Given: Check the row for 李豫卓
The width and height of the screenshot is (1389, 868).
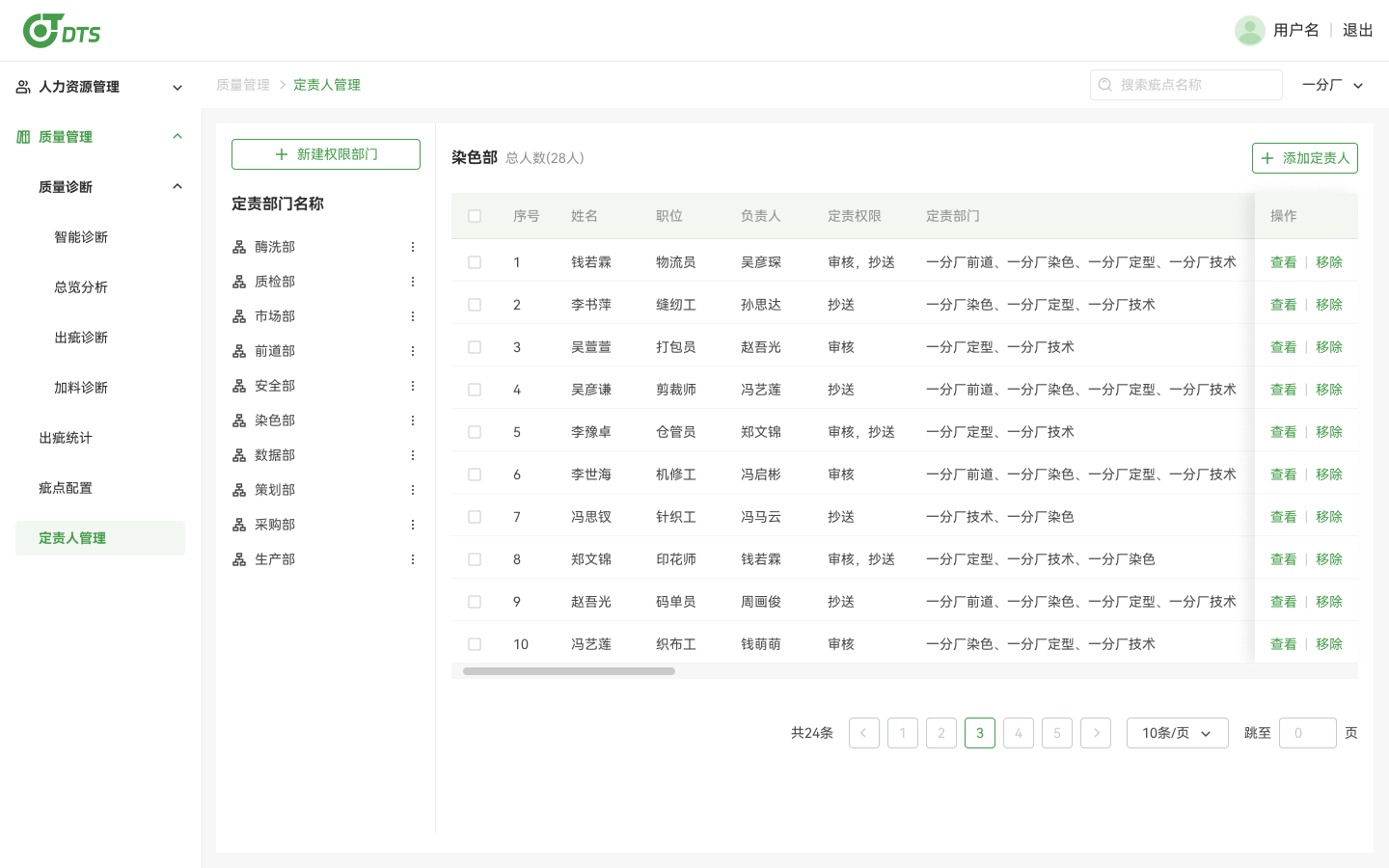Looking at the screenshot, I should tap(475, 432).
